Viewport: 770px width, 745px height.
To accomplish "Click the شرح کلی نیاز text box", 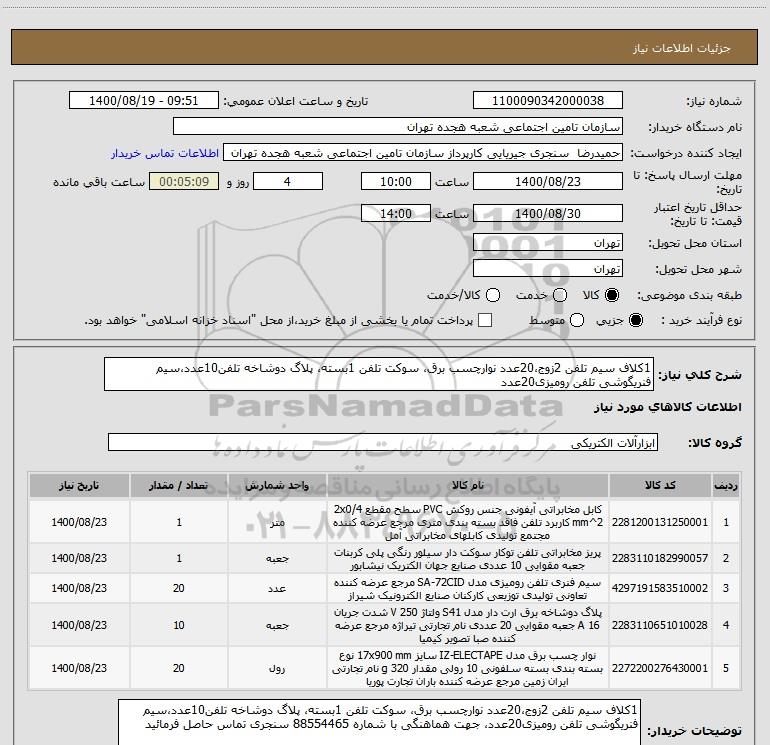I will coord(379,375).
